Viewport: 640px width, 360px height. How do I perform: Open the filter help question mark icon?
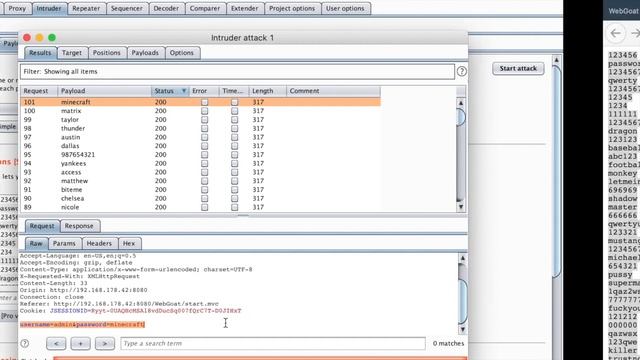coord(462,71)
